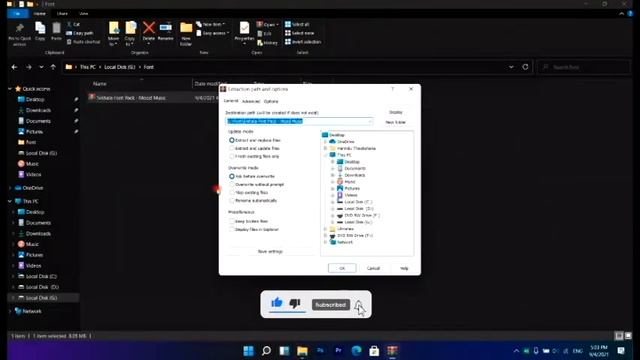Click the red X Delete icon
Viewport: 640px width, 360px height.
[149, 28]
